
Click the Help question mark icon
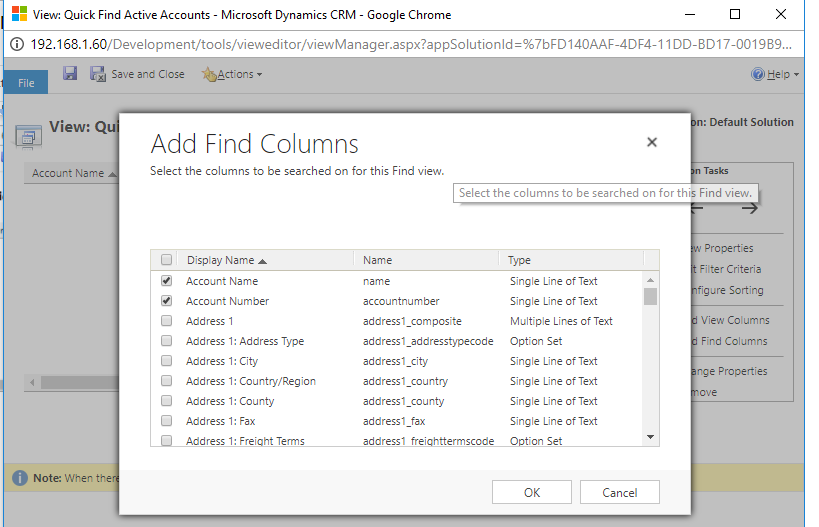coord(759,74)
